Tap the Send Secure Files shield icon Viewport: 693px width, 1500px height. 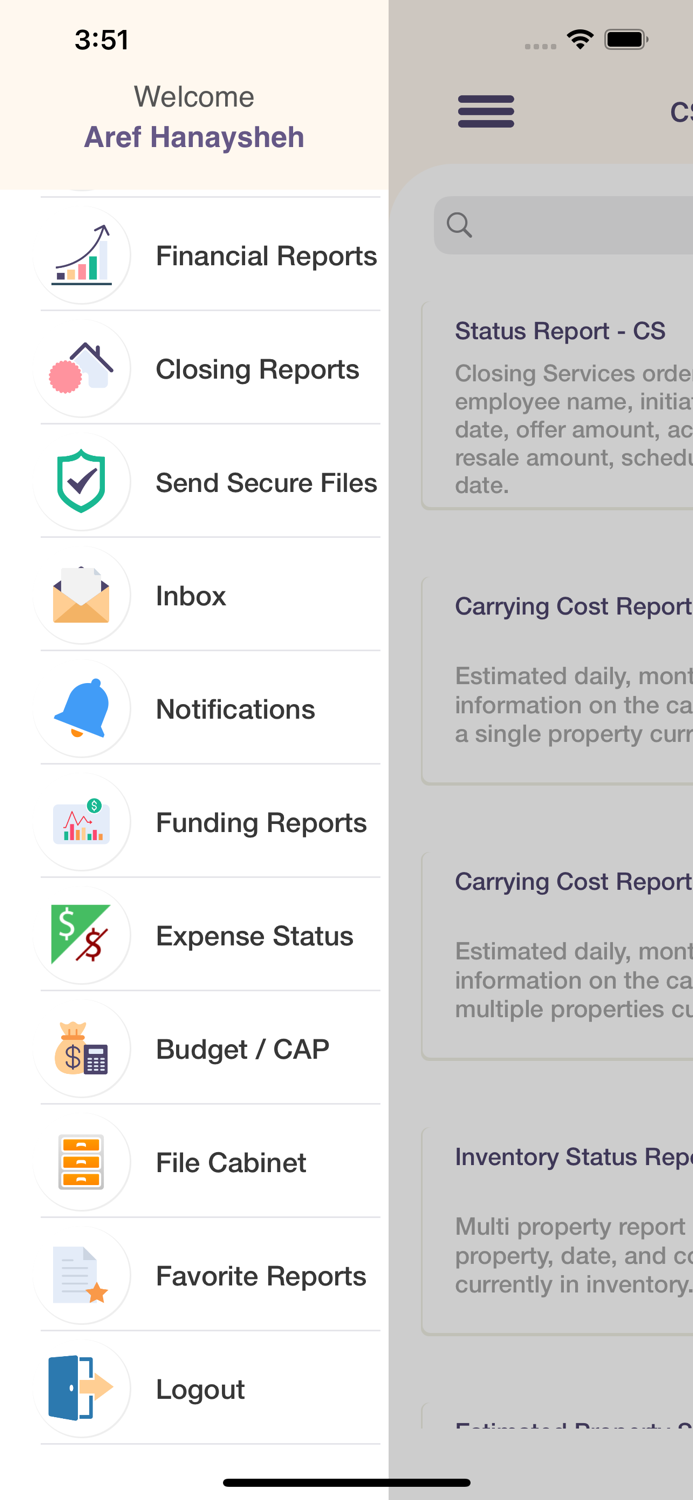tap(82, 482)
